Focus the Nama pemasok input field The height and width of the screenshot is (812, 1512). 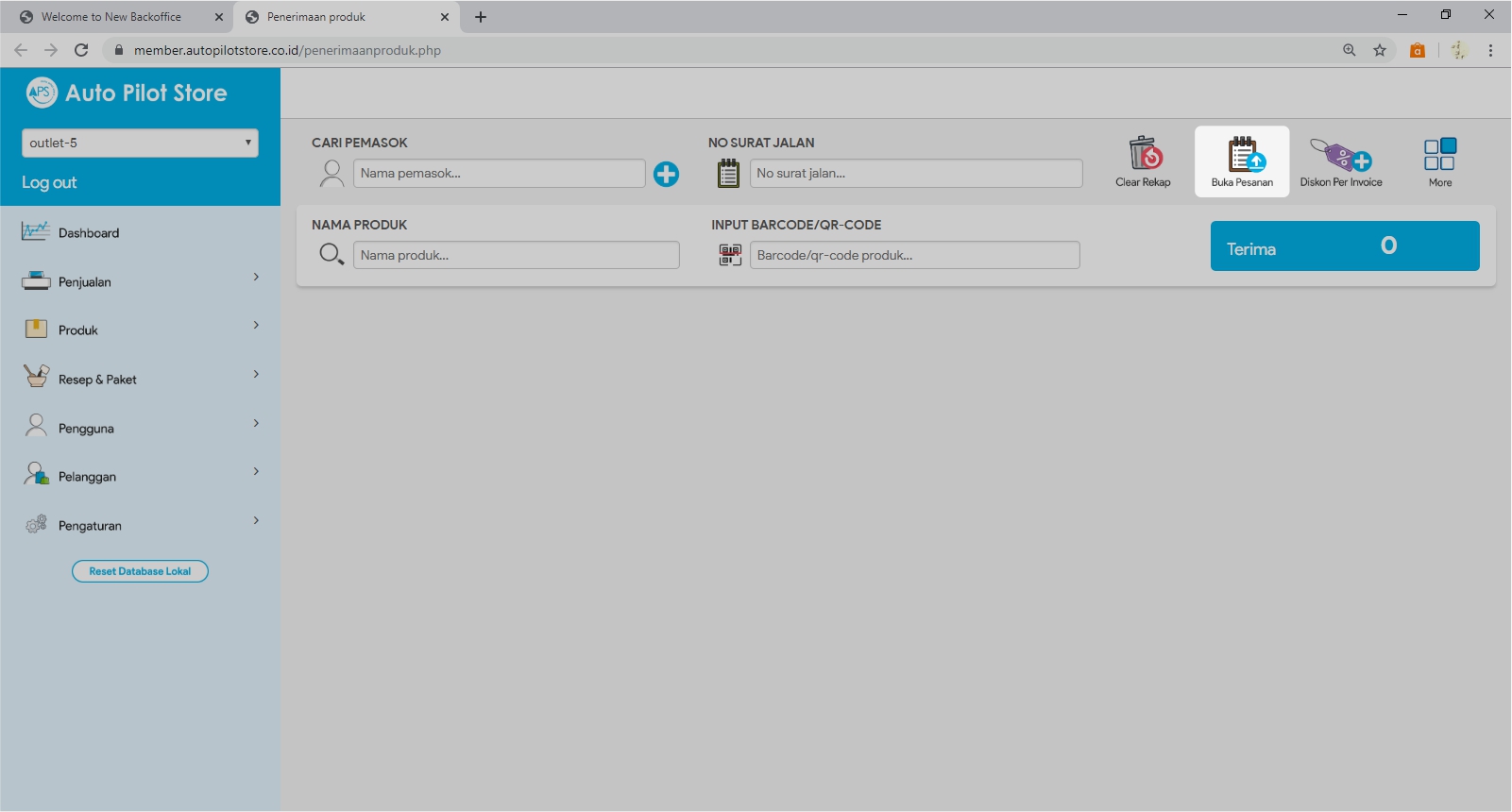(x=499, y=174)
